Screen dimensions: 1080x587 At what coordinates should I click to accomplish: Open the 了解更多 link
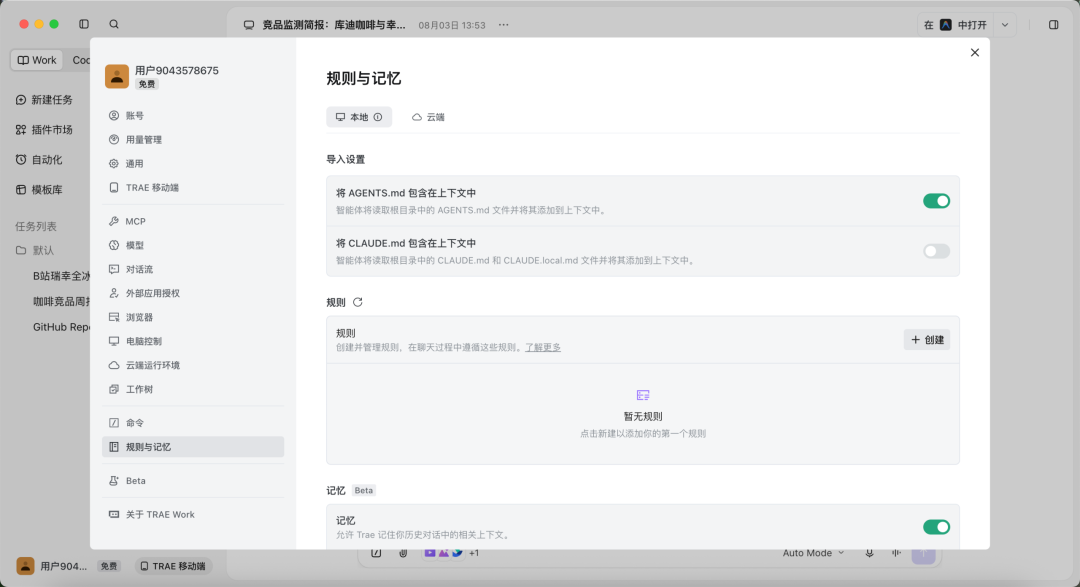[543, 348]
